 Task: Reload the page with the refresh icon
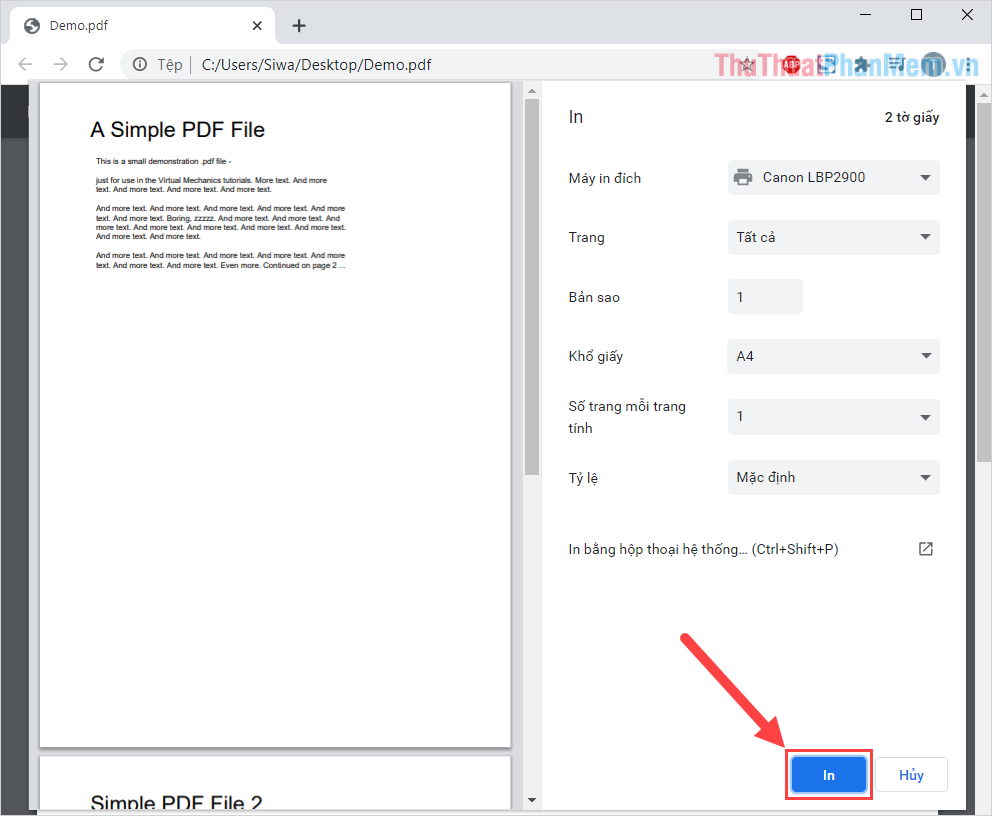pos(96,64)
